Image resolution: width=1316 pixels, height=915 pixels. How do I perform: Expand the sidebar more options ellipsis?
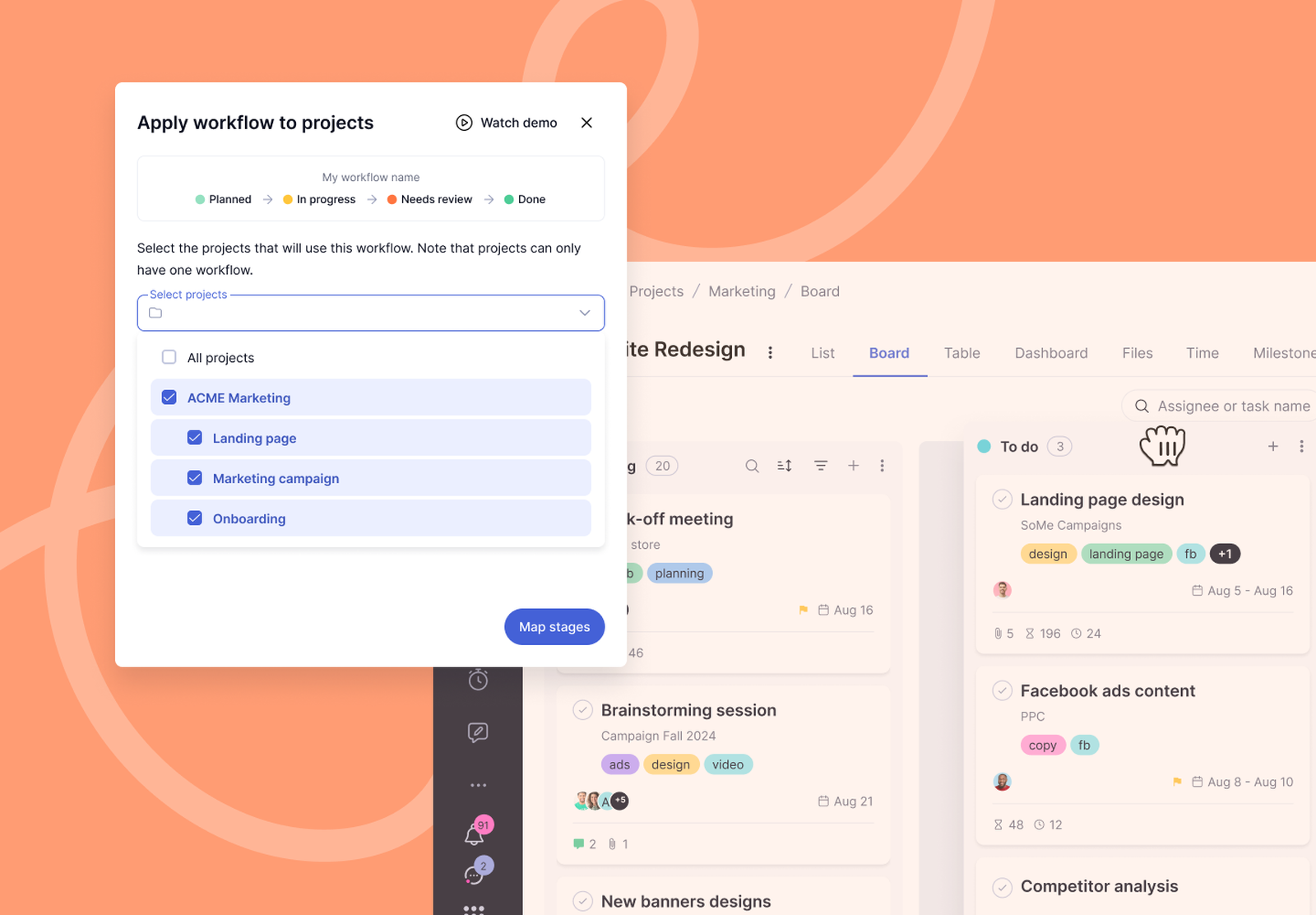(478, 785)
